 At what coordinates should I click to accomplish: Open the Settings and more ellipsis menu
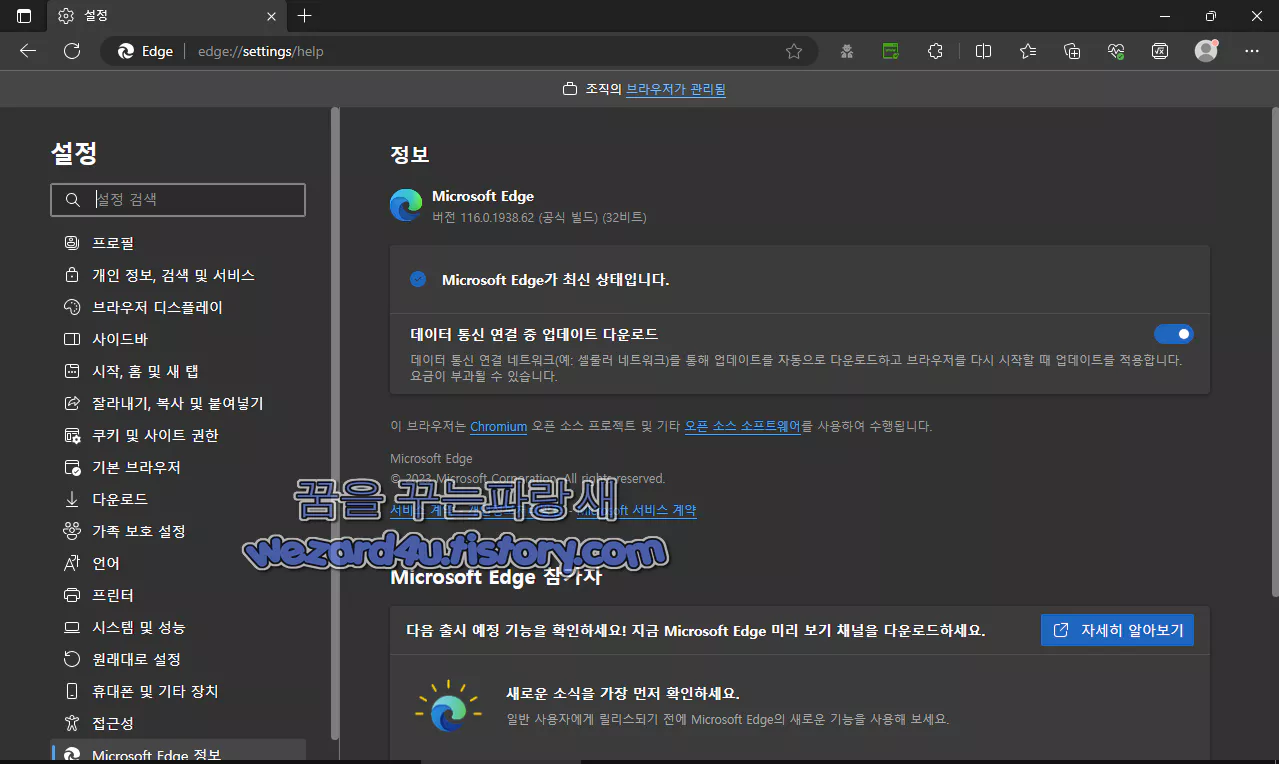click(1251, 50)
